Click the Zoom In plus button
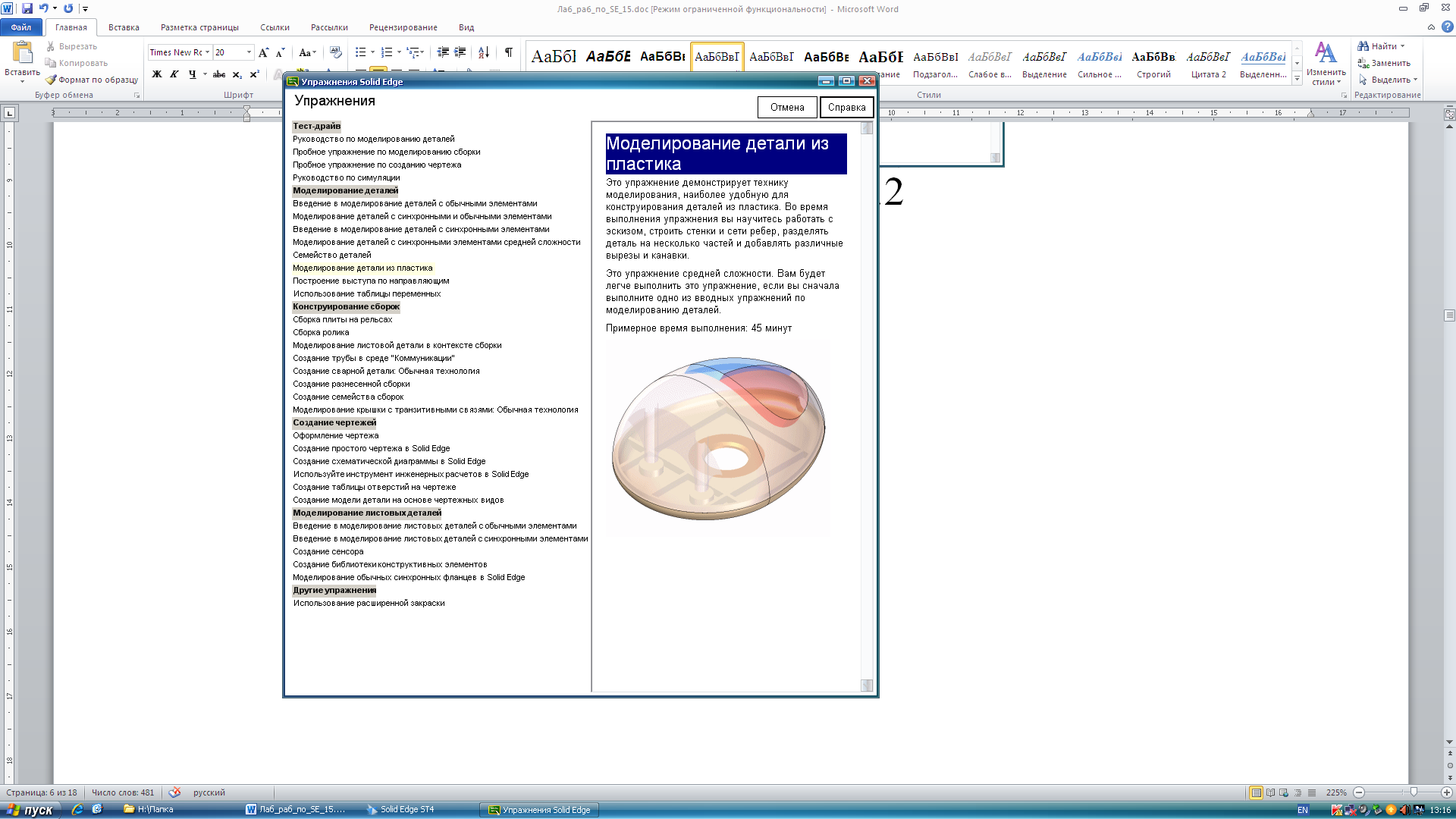 (x=1446, y=792)
